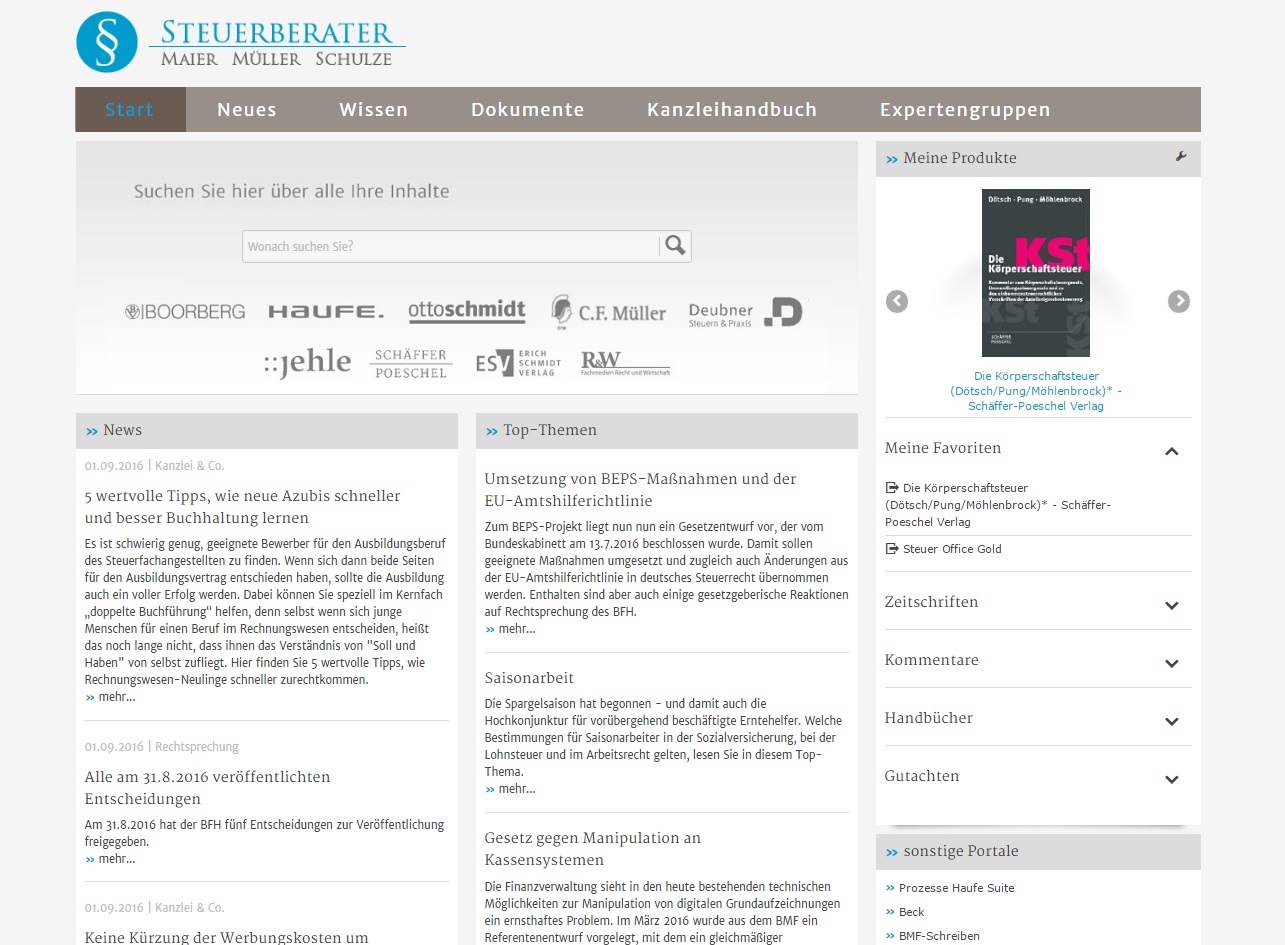The width and height of the screenshot is (1285, 945).
Task: Open the Schäffer Poeschel publisher logo
Action: (411, 364)
